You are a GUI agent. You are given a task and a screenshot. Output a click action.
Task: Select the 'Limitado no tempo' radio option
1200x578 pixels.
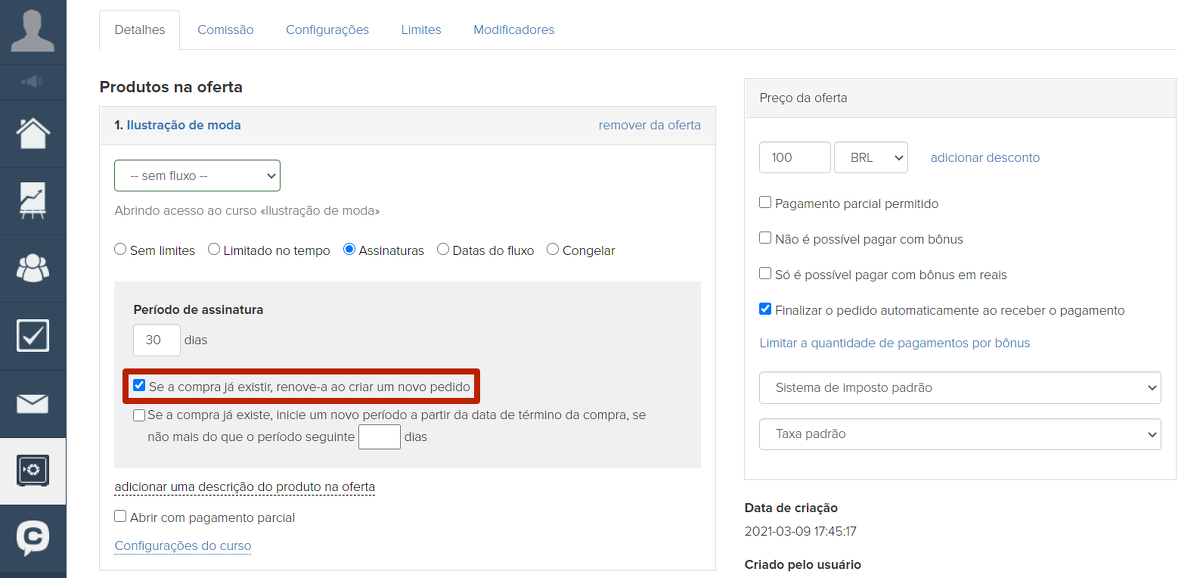point(214,250)
